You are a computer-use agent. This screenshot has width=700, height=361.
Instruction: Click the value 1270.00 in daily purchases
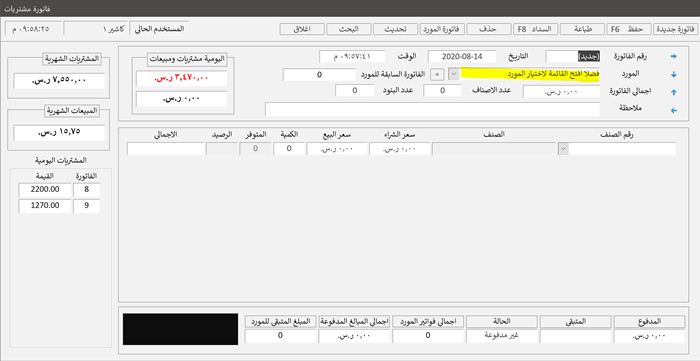pyautogui.click(x=45, y=206)
